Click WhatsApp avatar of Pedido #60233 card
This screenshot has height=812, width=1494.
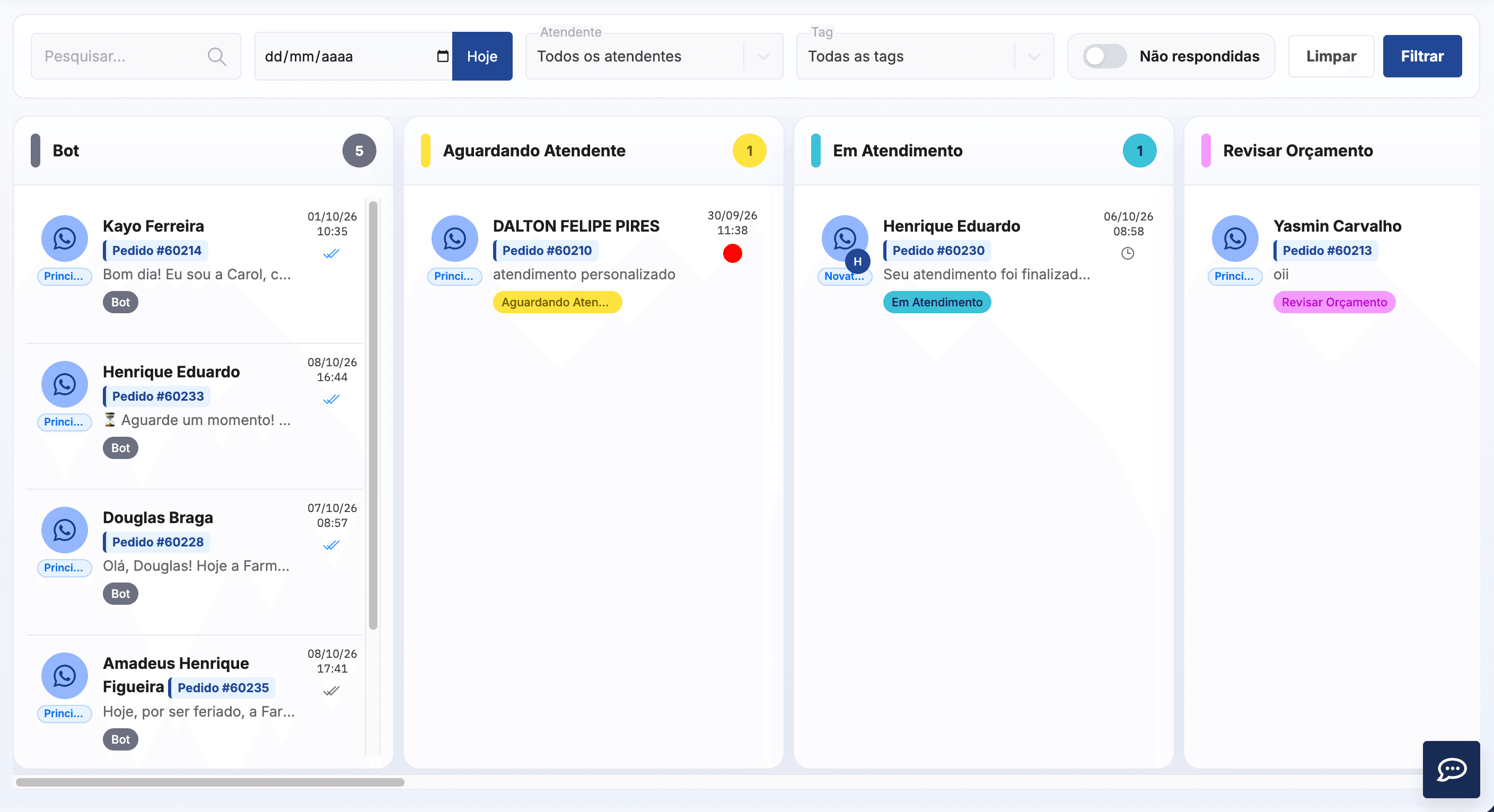tap(64, 384)
